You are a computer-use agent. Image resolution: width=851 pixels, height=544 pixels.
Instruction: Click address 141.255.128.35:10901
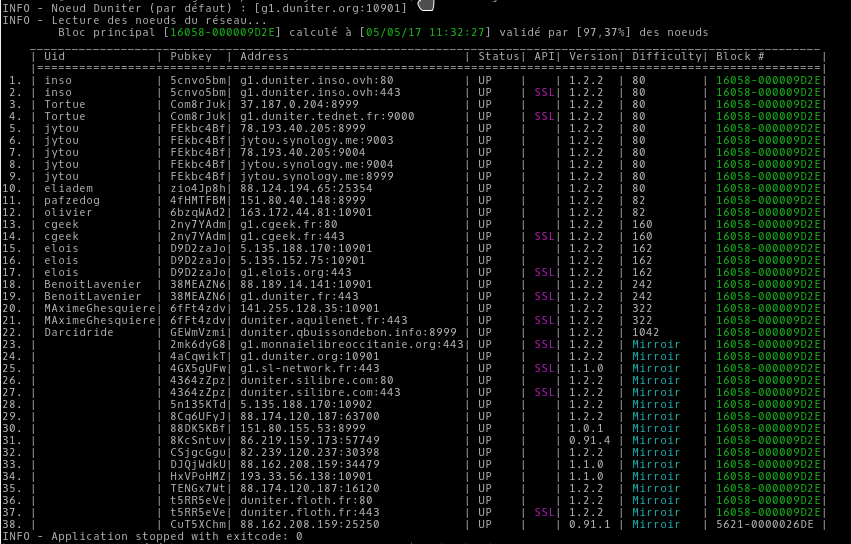(310, 308)
